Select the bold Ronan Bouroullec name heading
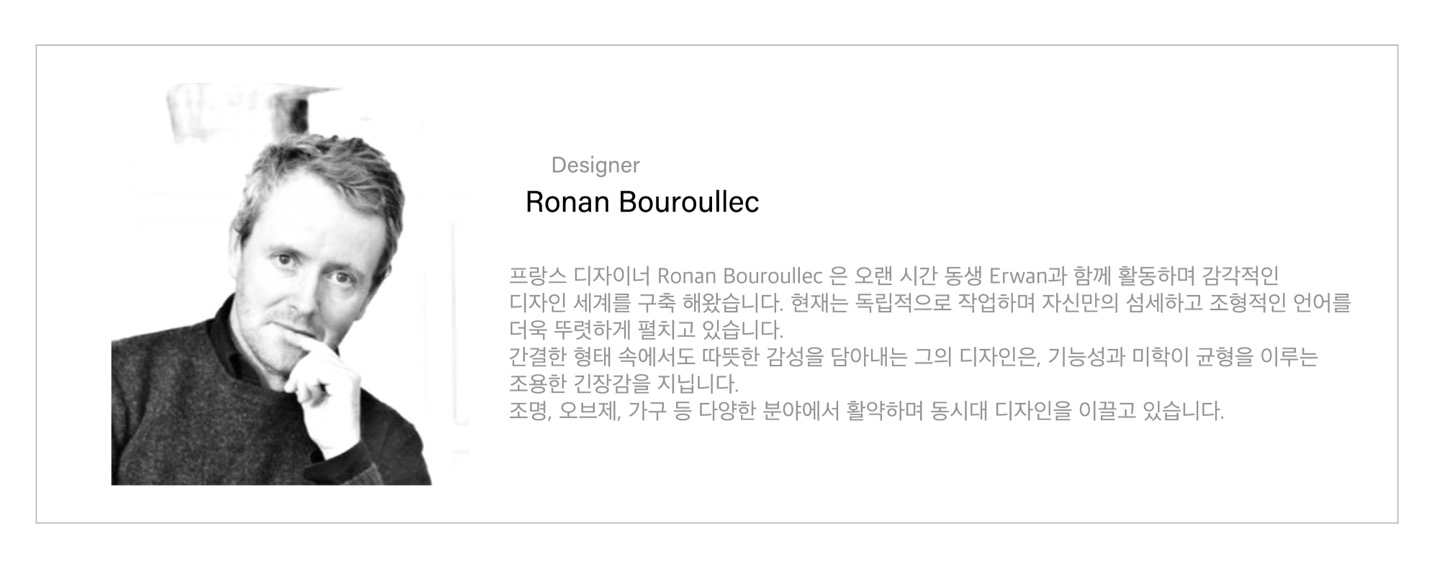Viewport: 1440px width, 570px height. point(642,202)
